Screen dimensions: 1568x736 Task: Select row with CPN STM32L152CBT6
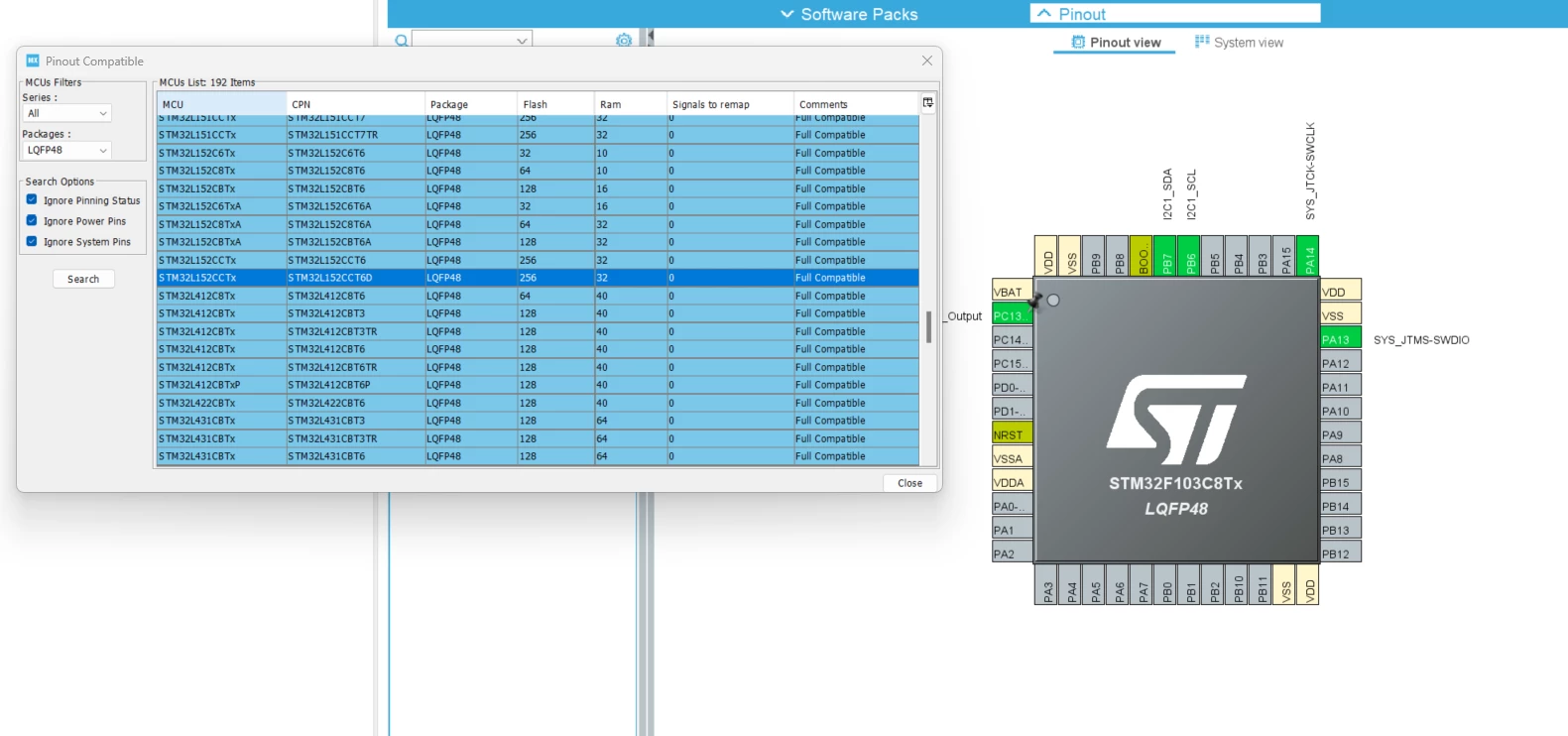pos(538,188)
